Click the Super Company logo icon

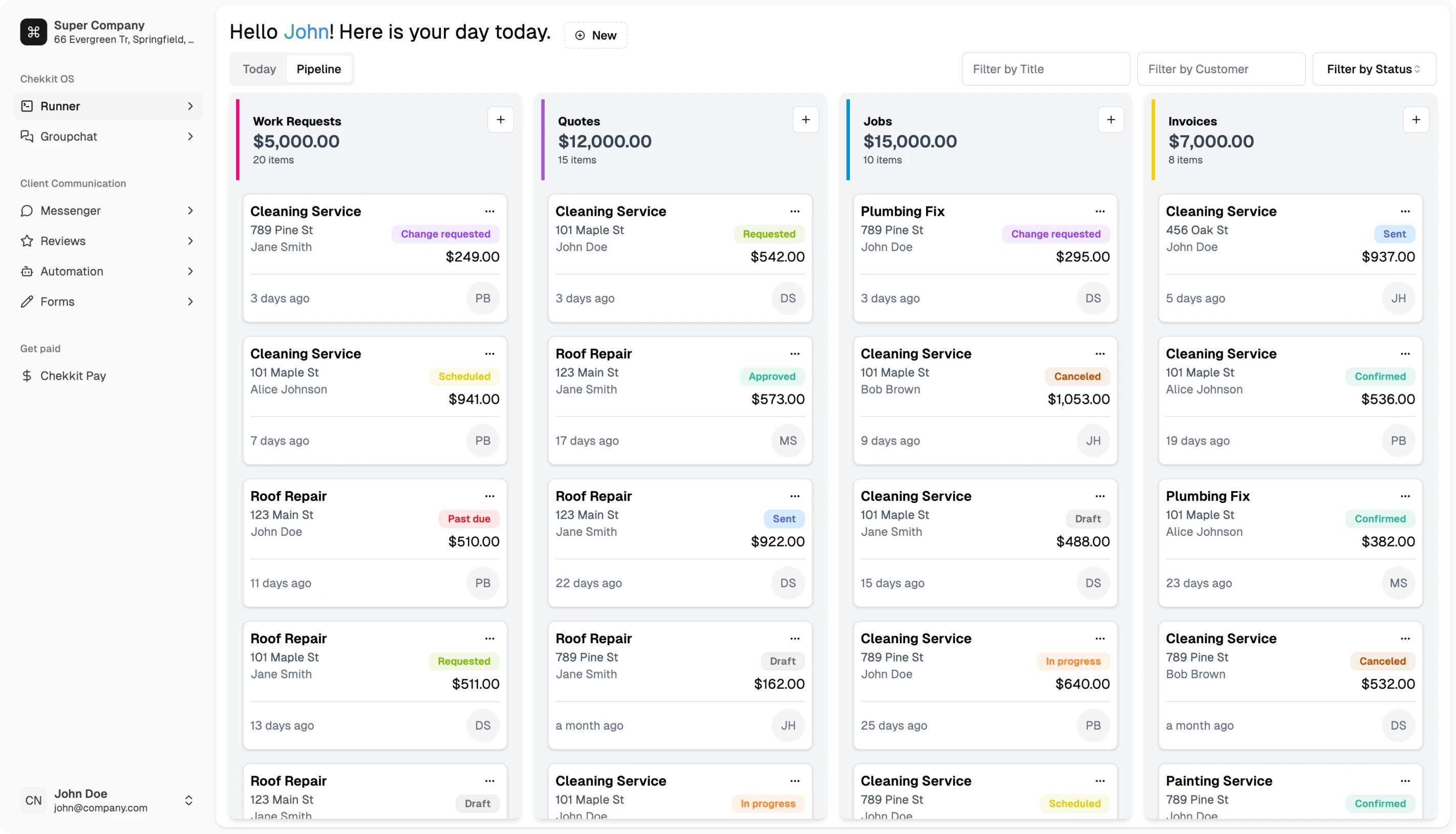point(33,32)
